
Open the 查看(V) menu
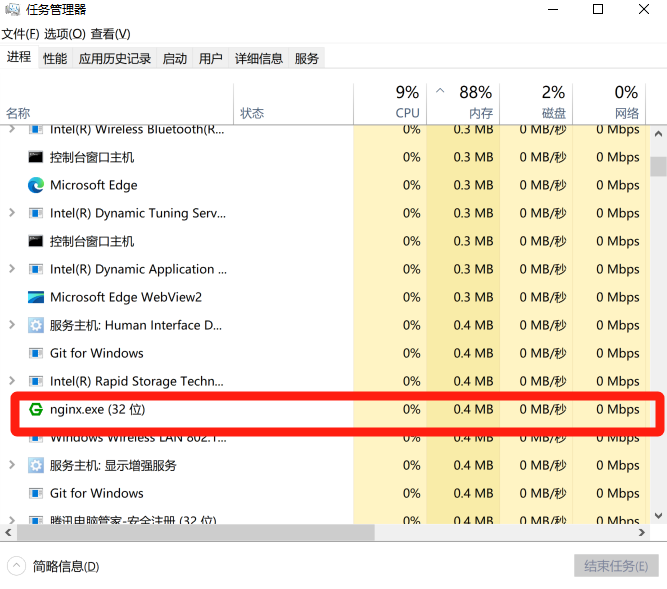(x=111, y=34)
